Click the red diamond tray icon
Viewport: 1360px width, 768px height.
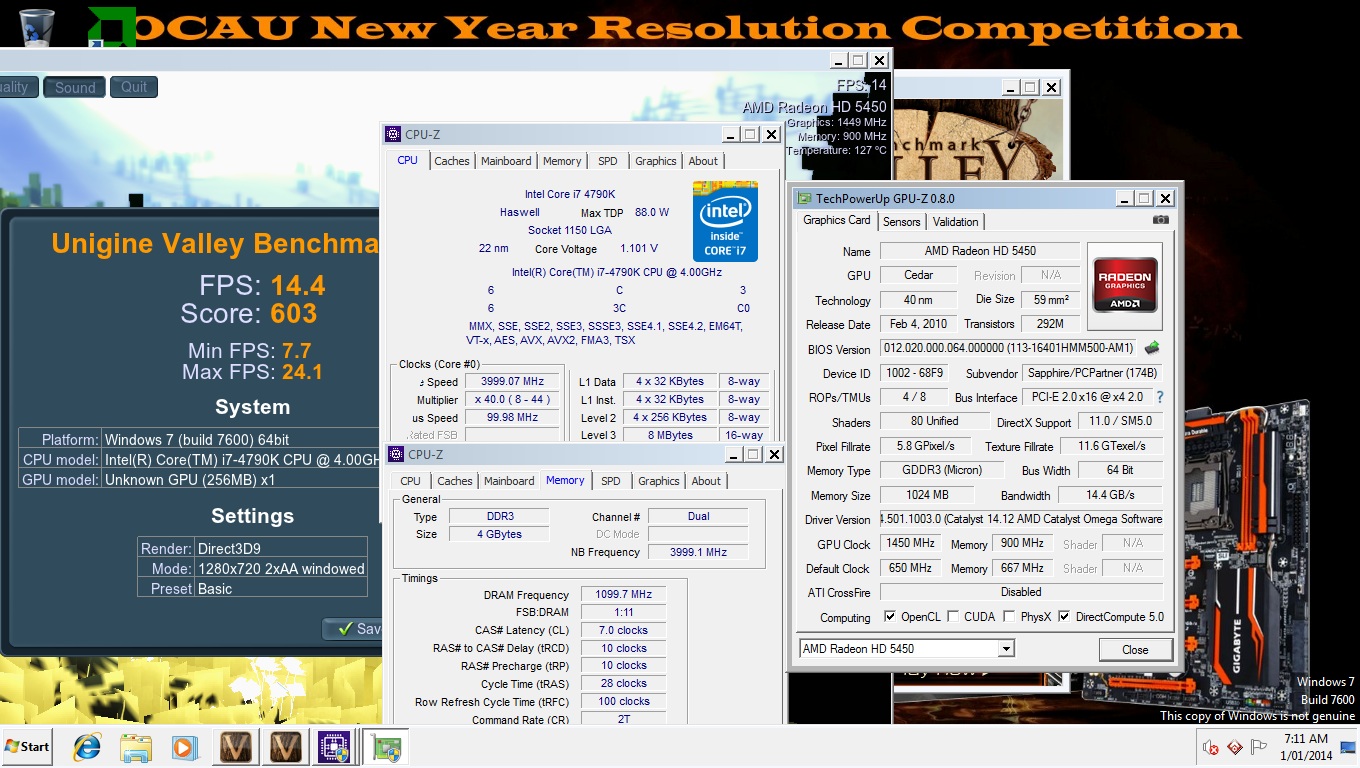1234,747
